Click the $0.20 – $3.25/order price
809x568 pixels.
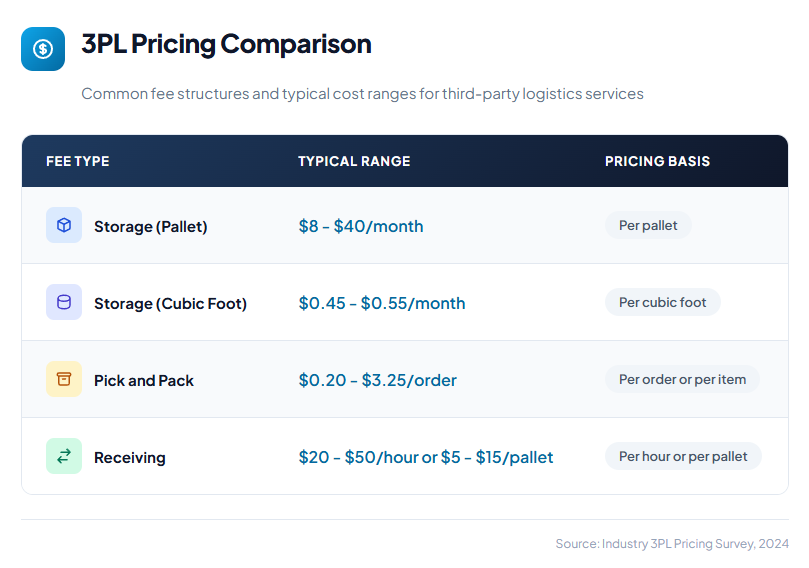click(378, 380)
